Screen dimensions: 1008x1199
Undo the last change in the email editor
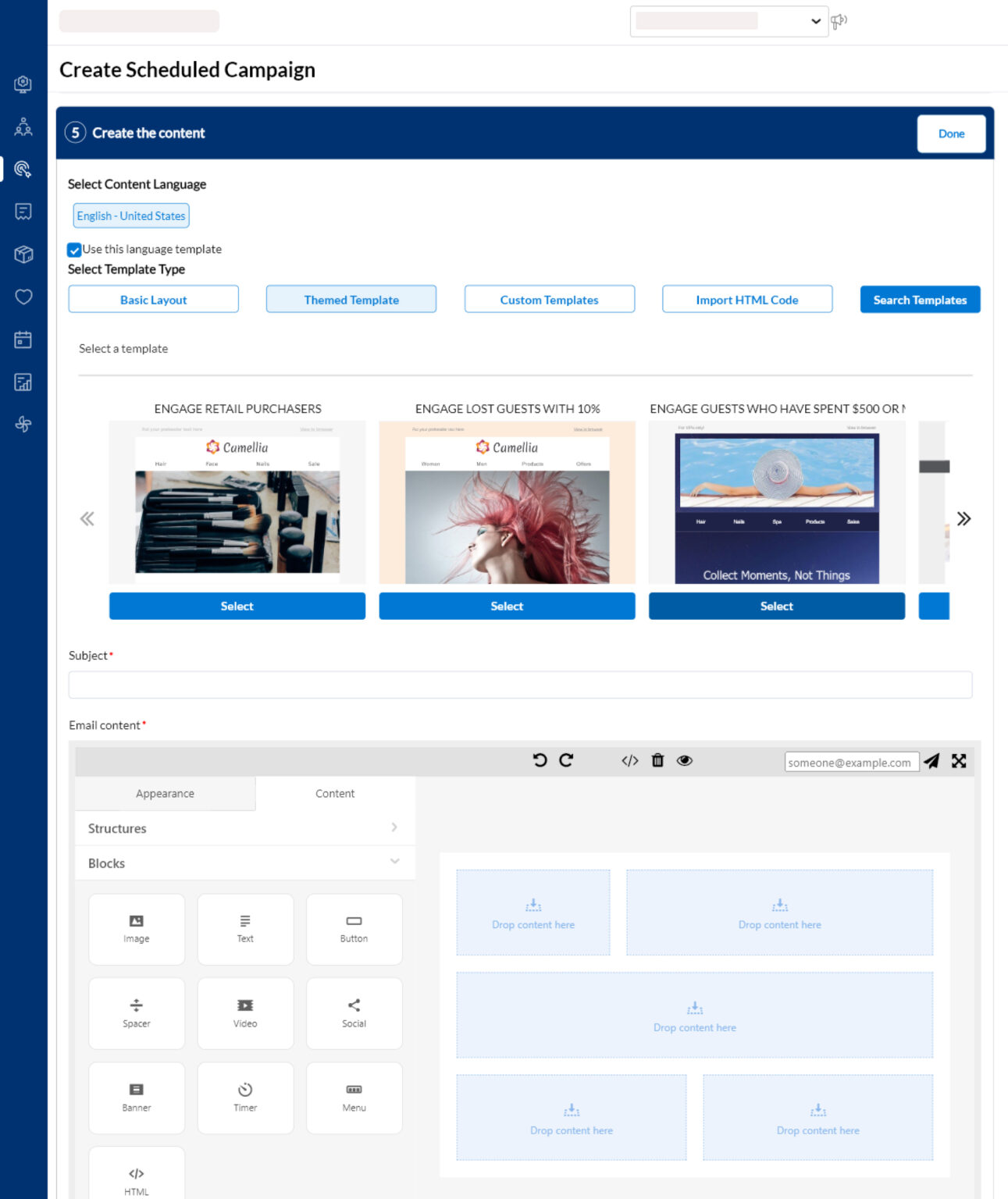pyautogui.click(x=540, y=760)
